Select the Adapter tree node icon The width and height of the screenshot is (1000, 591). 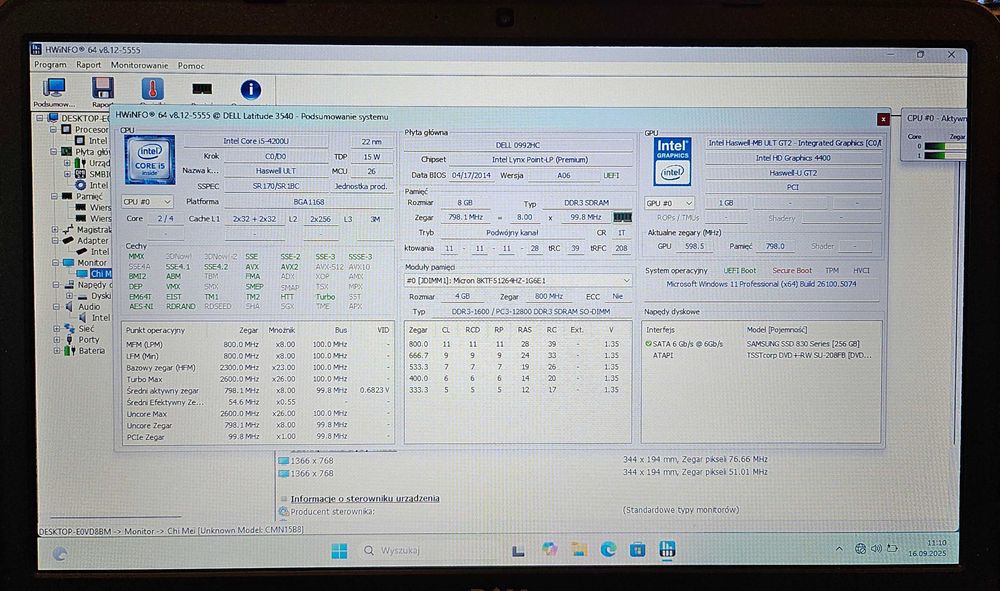68,240
